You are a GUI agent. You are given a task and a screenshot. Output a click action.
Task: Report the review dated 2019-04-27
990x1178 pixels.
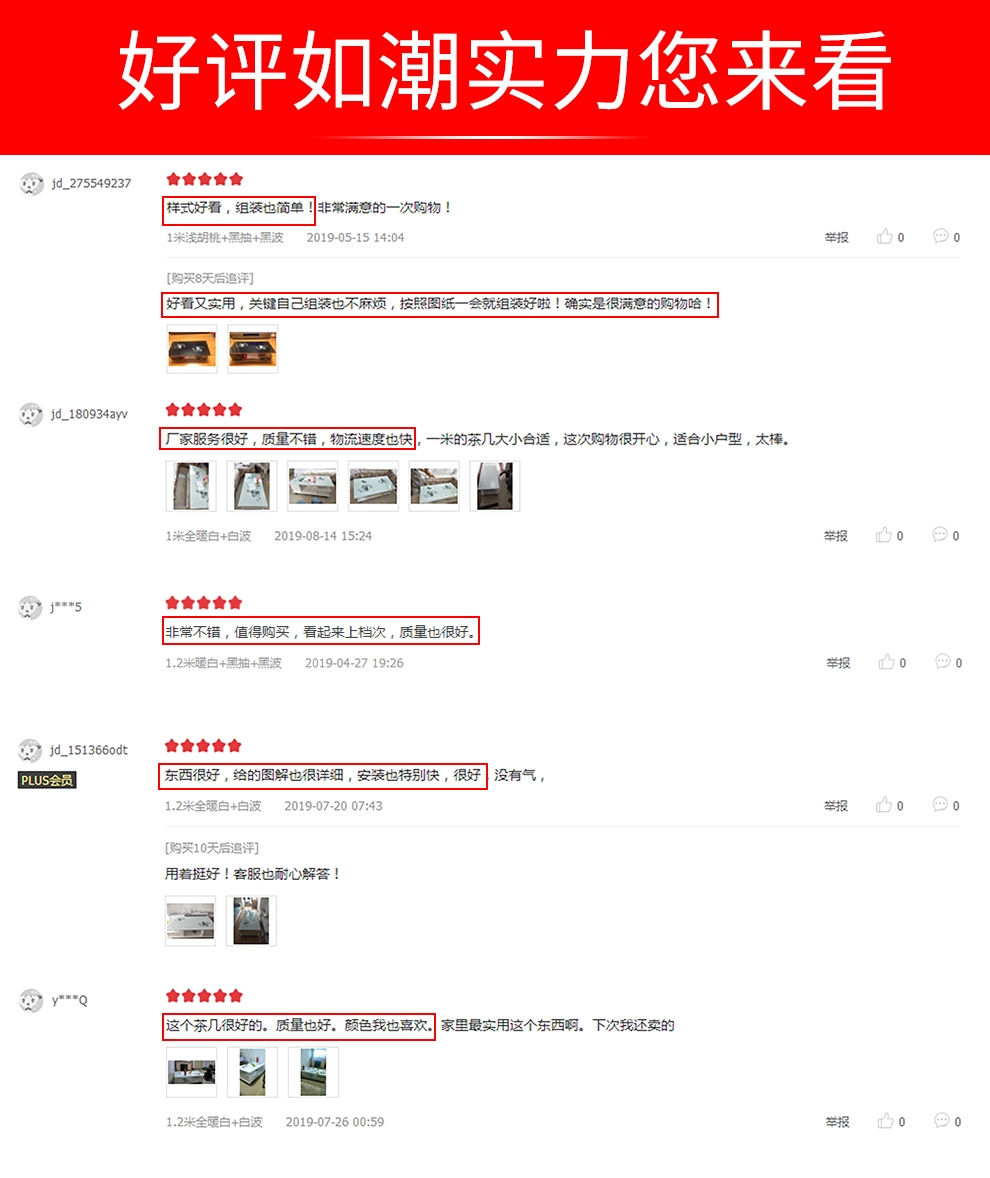pyautogui.click(x=838, y=663)
